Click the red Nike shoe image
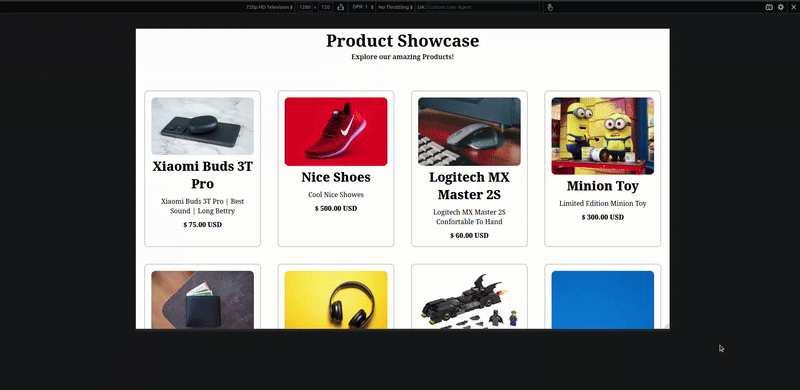The width and height of the screenshot is (800, 390). (336, 132)
